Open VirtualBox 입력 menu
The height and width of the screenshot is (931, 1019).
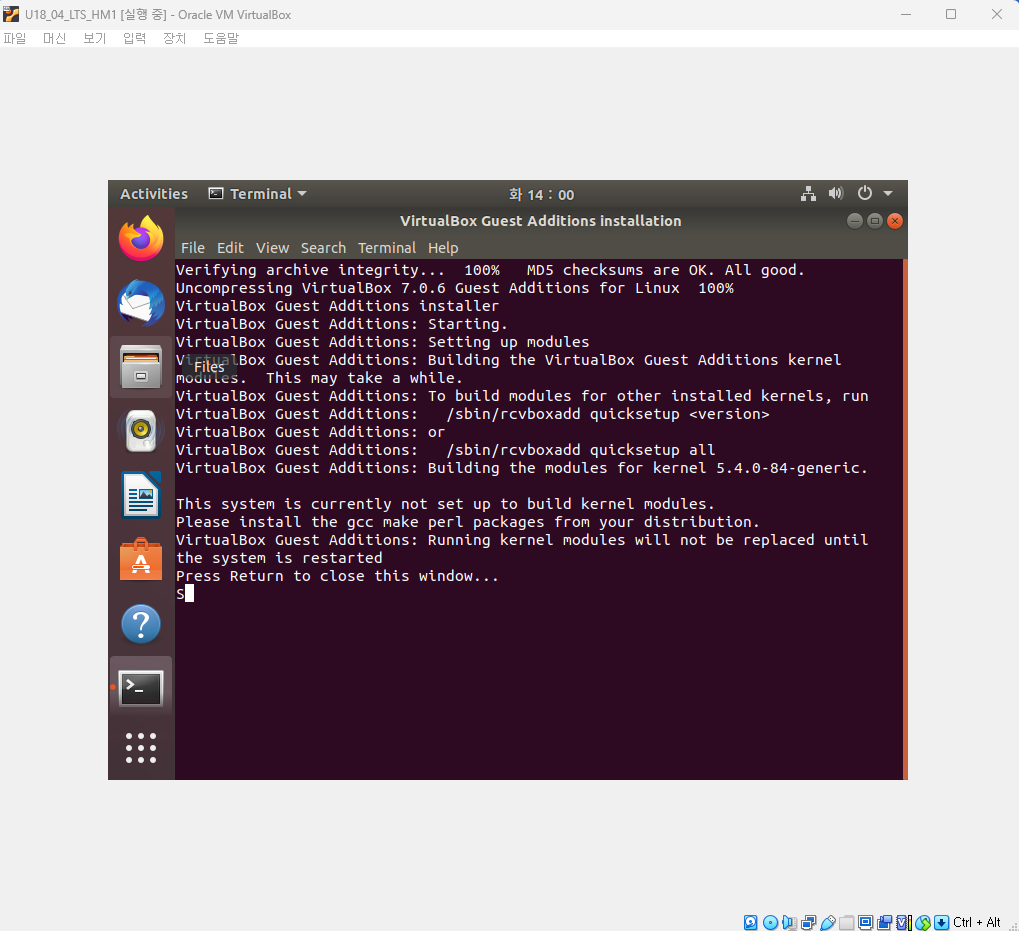[135, 38]
